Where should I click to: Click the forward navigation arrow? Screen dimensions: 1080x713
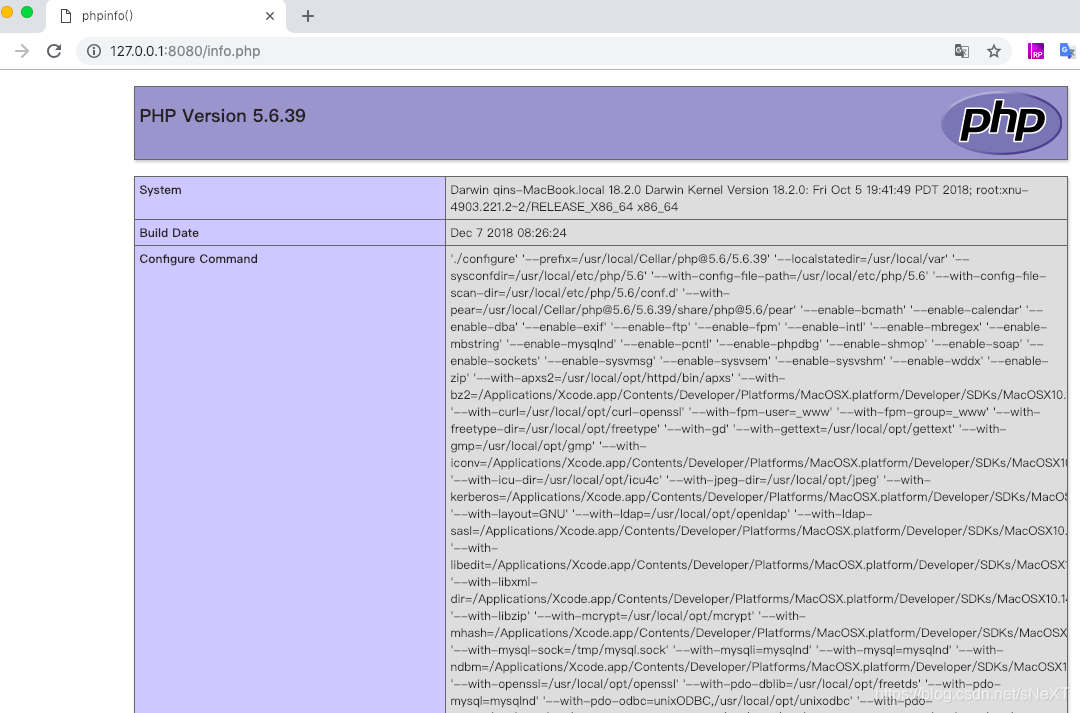point(22,51)
